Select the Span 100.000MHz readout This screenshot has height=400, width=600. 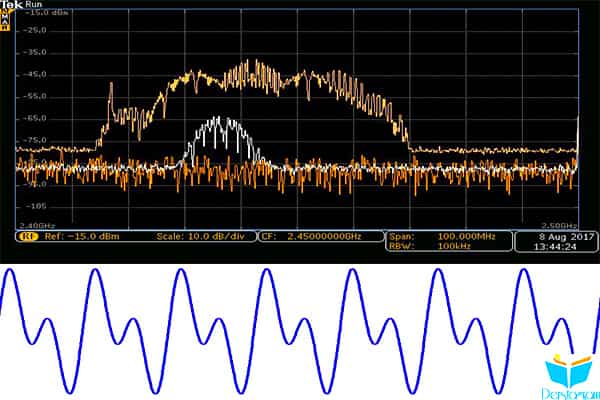442,237
